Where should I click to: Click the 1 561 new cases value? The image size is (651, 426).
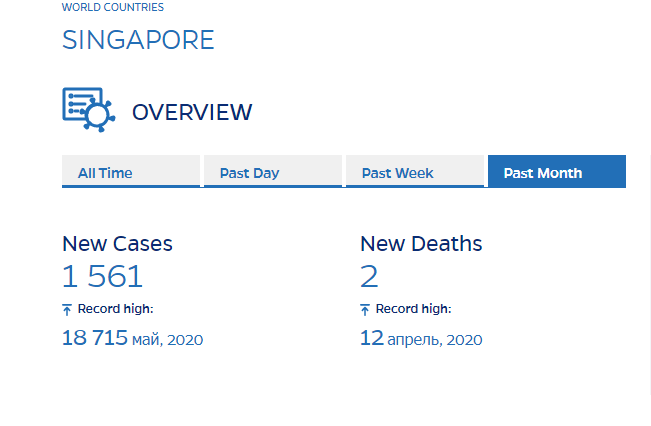pyautogui.click(x=103, y=276)
